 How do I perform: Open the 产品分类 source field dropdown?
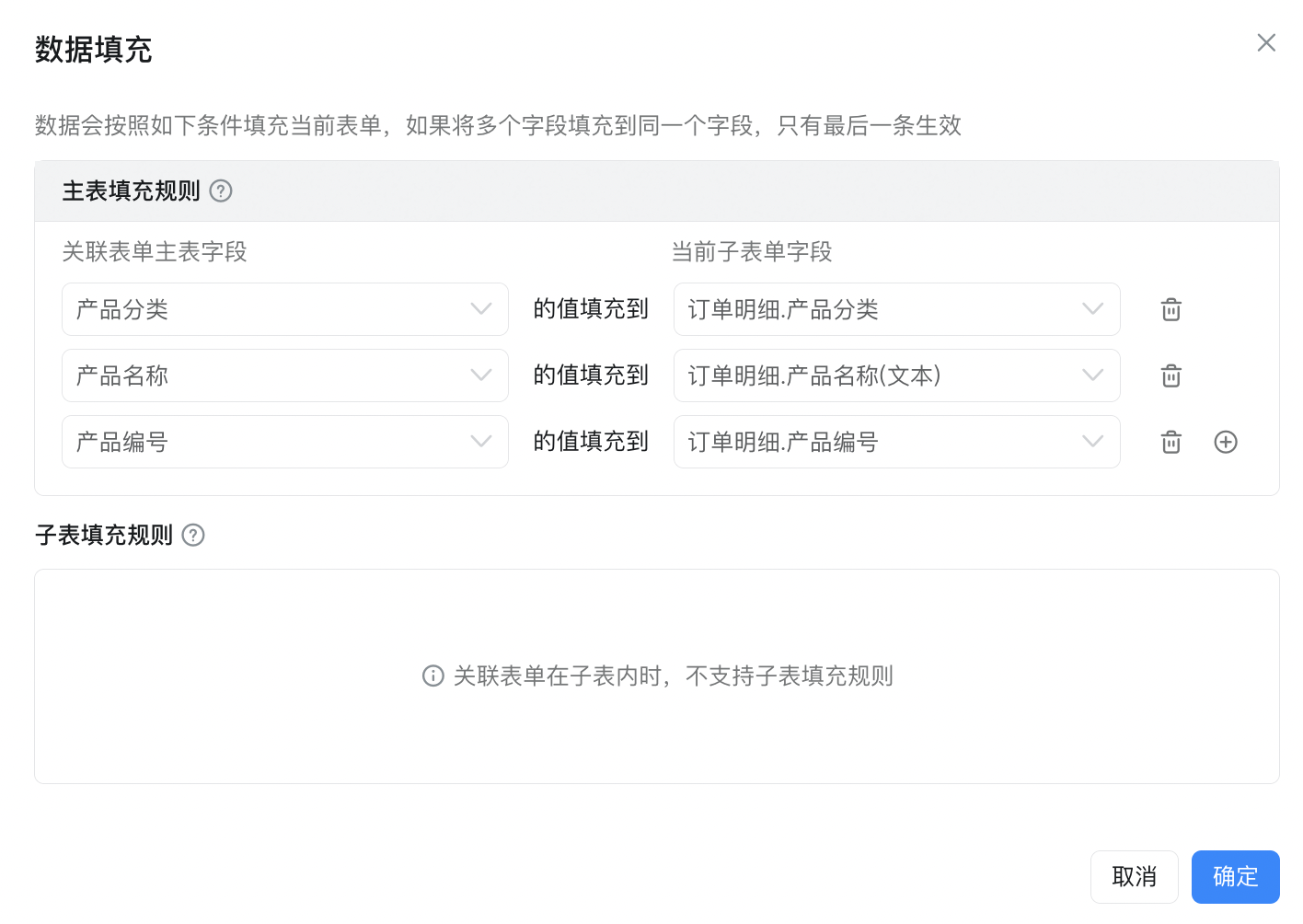(284, 309)
